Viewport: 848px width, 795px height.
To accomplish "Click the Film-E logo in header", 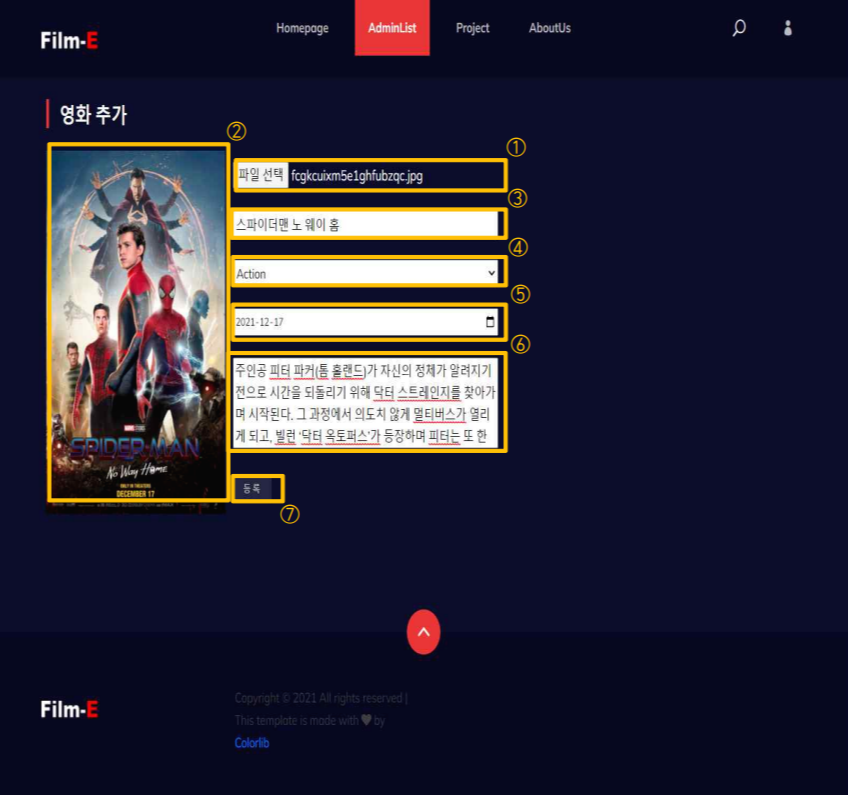I will click(69, 41).
